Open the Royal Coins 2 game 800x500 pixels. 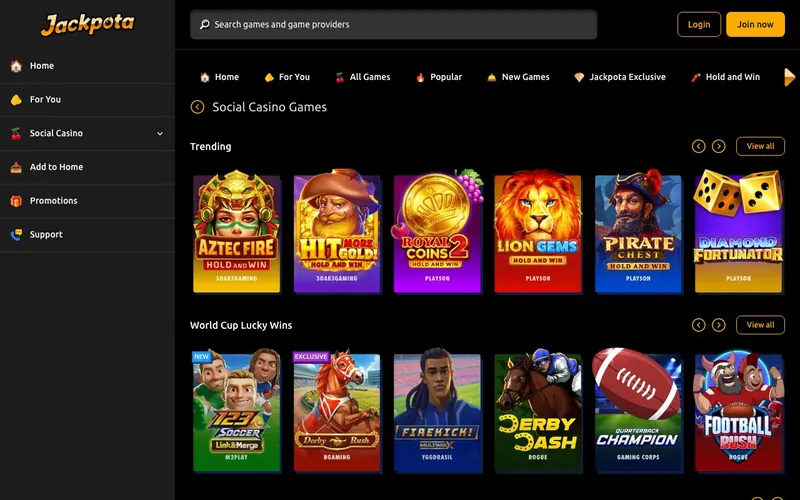point(437,232)
